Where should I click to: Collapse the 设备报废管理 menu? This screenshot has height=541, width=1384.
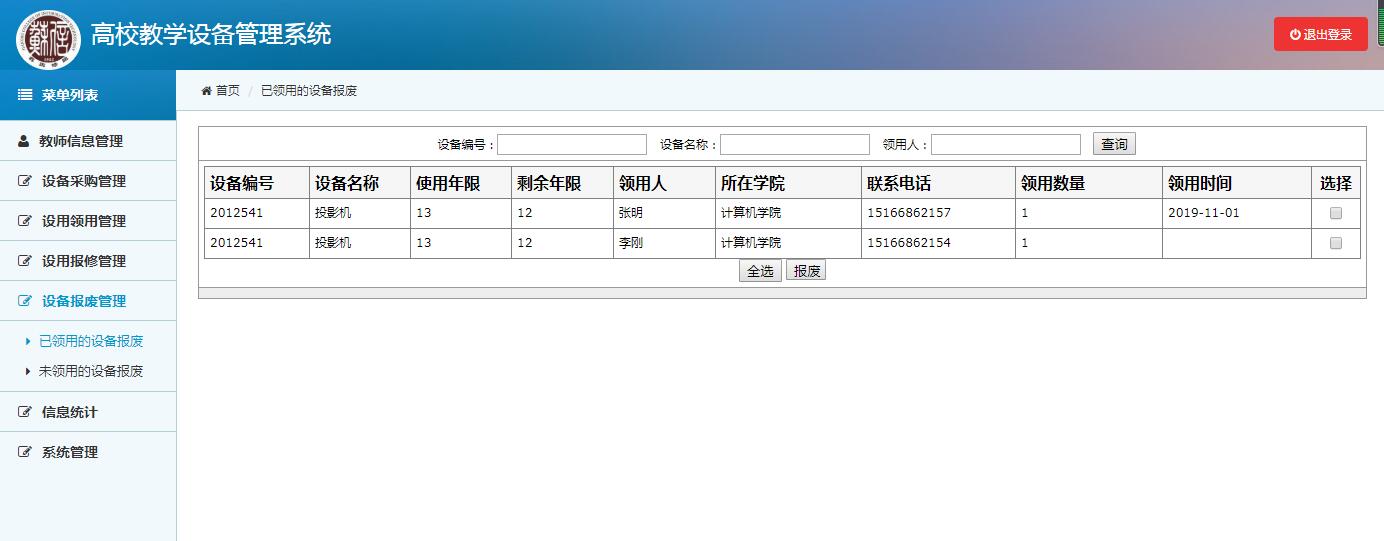[x=88, y=301]
